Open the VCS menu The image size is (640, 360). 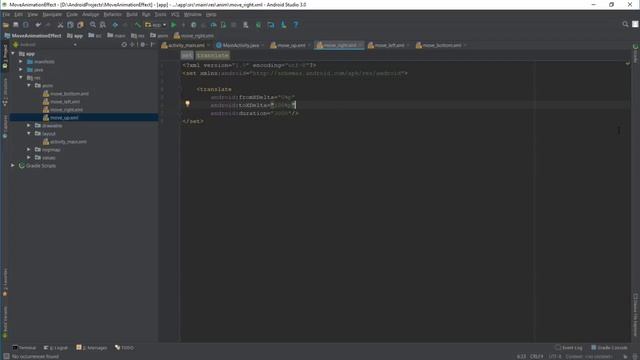[x=175, y=14]
